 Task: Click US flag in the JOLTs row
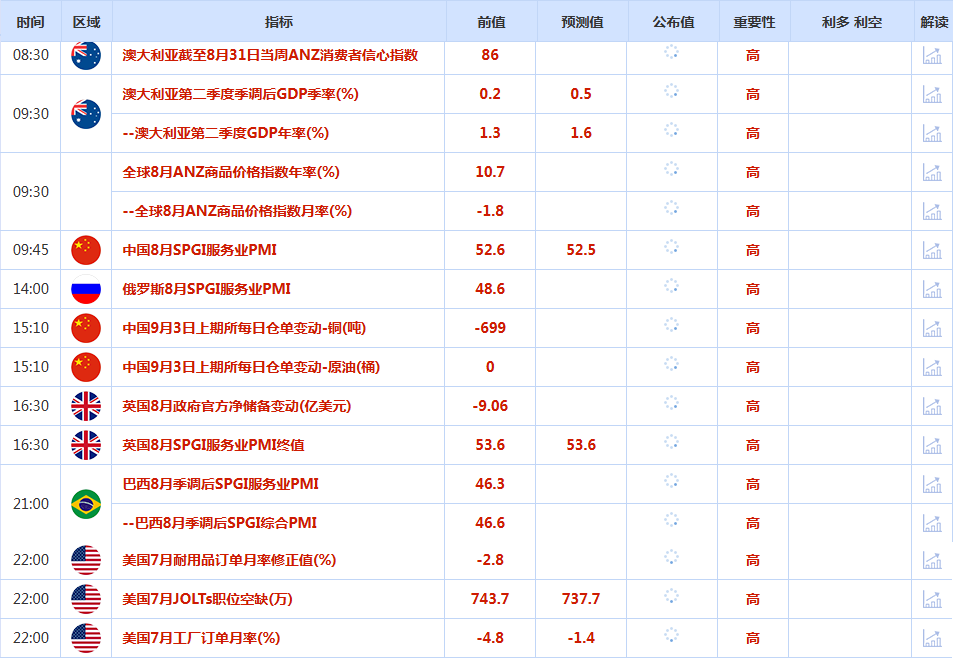[86, 599]
